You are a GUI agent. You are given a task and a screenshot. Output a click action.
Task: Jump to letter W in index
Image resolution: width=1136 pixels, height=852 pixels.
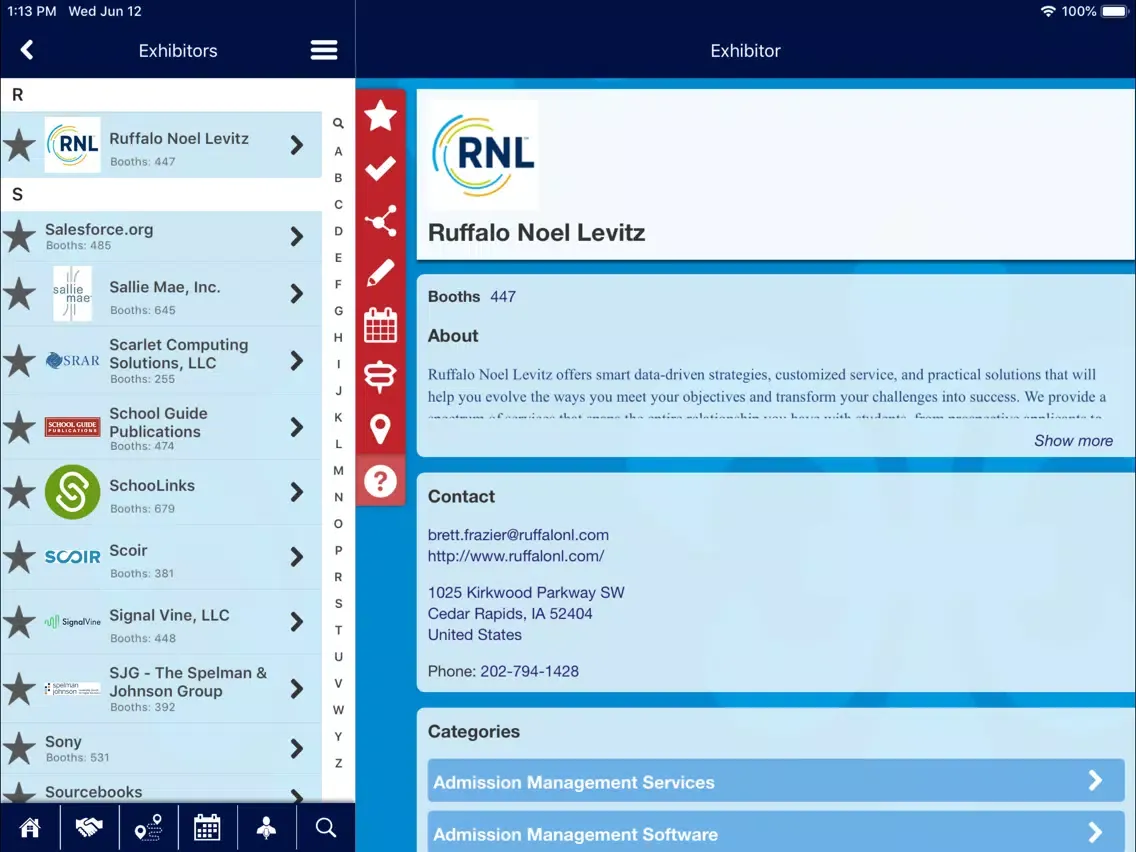(338, 710)
